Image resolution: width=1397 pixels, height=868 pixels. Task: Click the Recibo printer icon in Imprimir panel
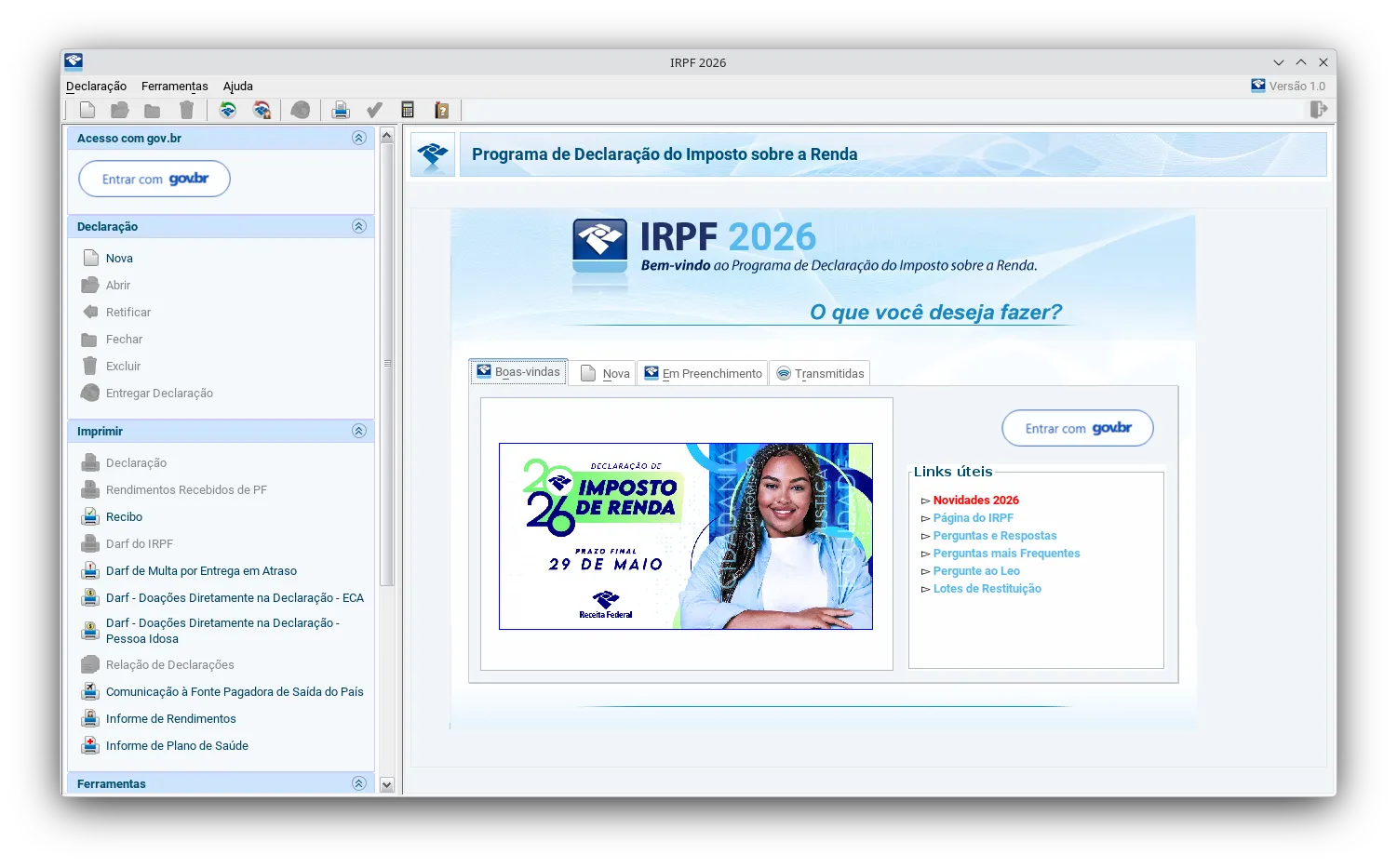(x=90, y=516)
